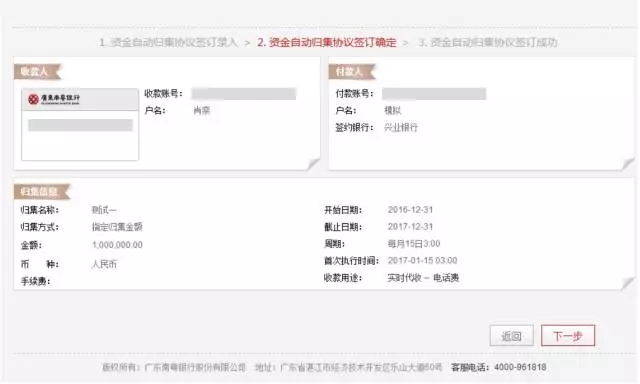Click the bank card thumbnail
640x384 pixels.
(x=80, y=124)
